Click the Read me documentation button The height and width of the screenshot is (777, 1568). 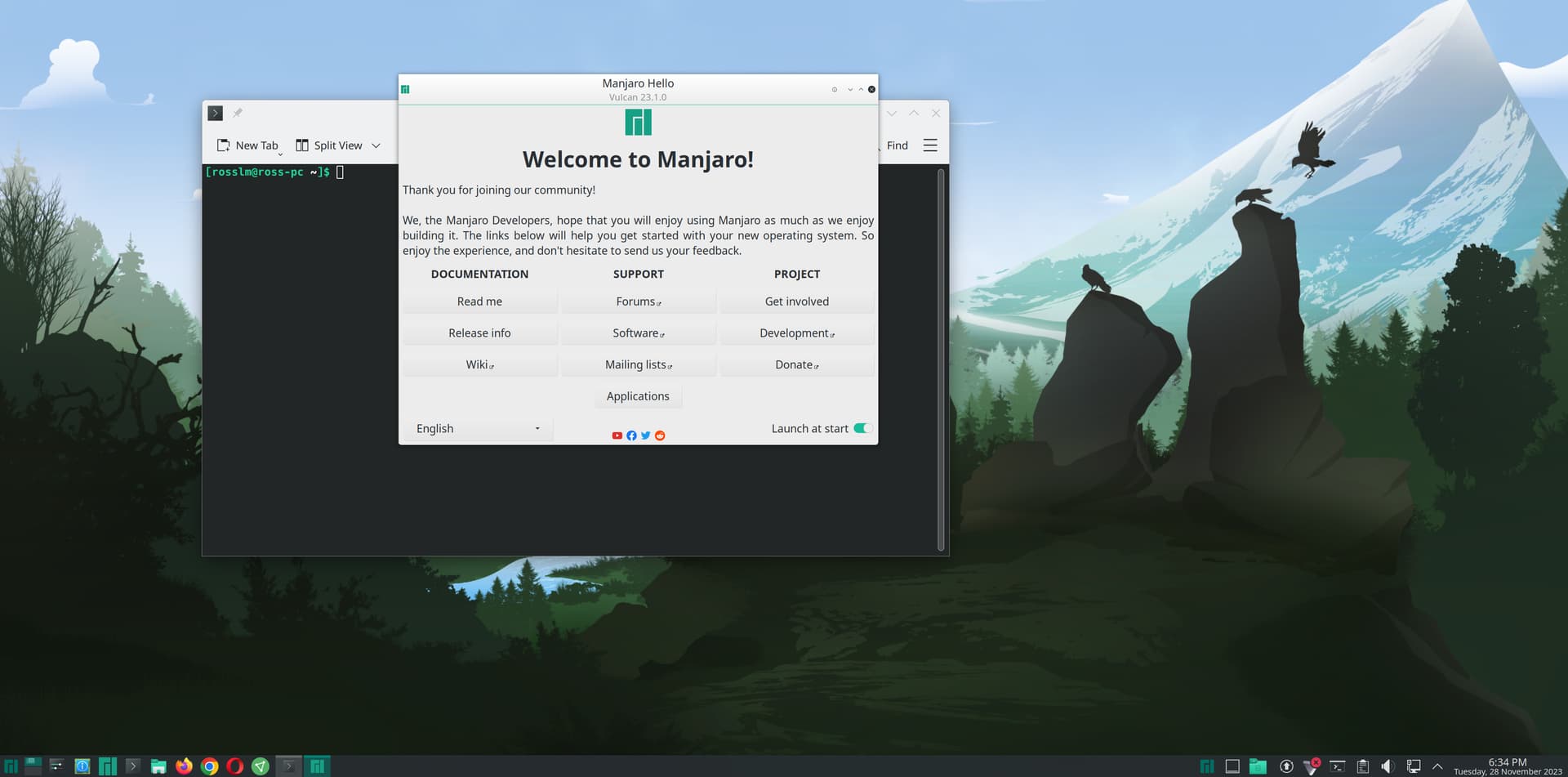tap(479, 301)
